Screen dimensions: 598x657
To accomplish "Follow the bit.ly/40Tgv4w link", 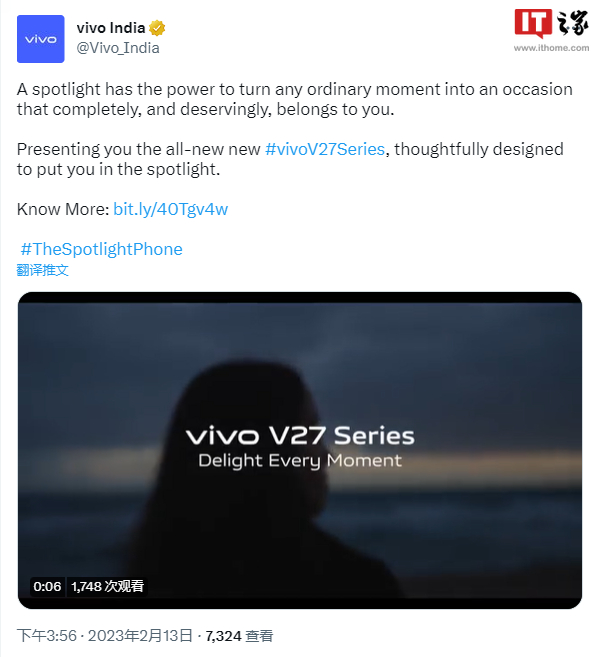I will pos(171,209).
